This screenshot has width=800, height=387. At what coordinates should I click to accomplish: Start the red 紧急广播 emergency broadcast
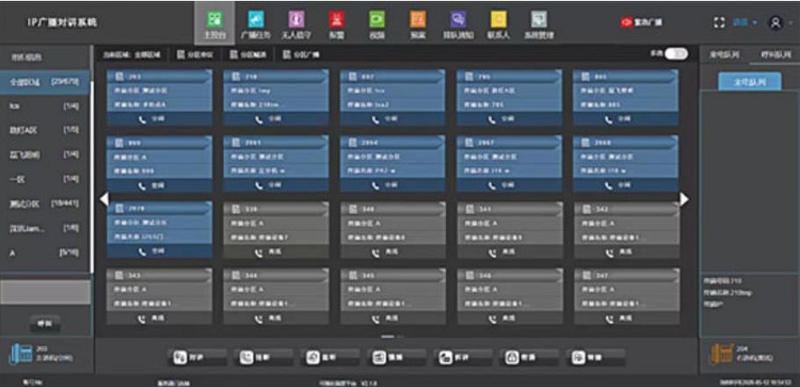(x=642, y=23)
